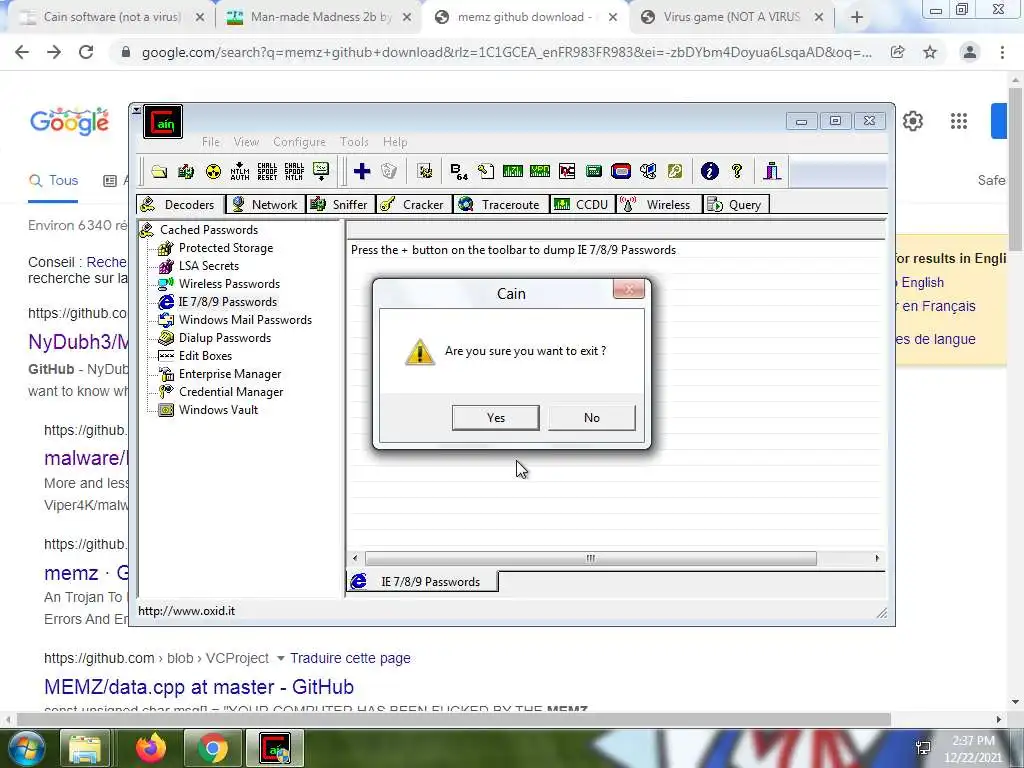Start/stop the sniffer toolbar icon
Image resolution: width=1024 pixels, height=768 pixels.
coord(186,172)
